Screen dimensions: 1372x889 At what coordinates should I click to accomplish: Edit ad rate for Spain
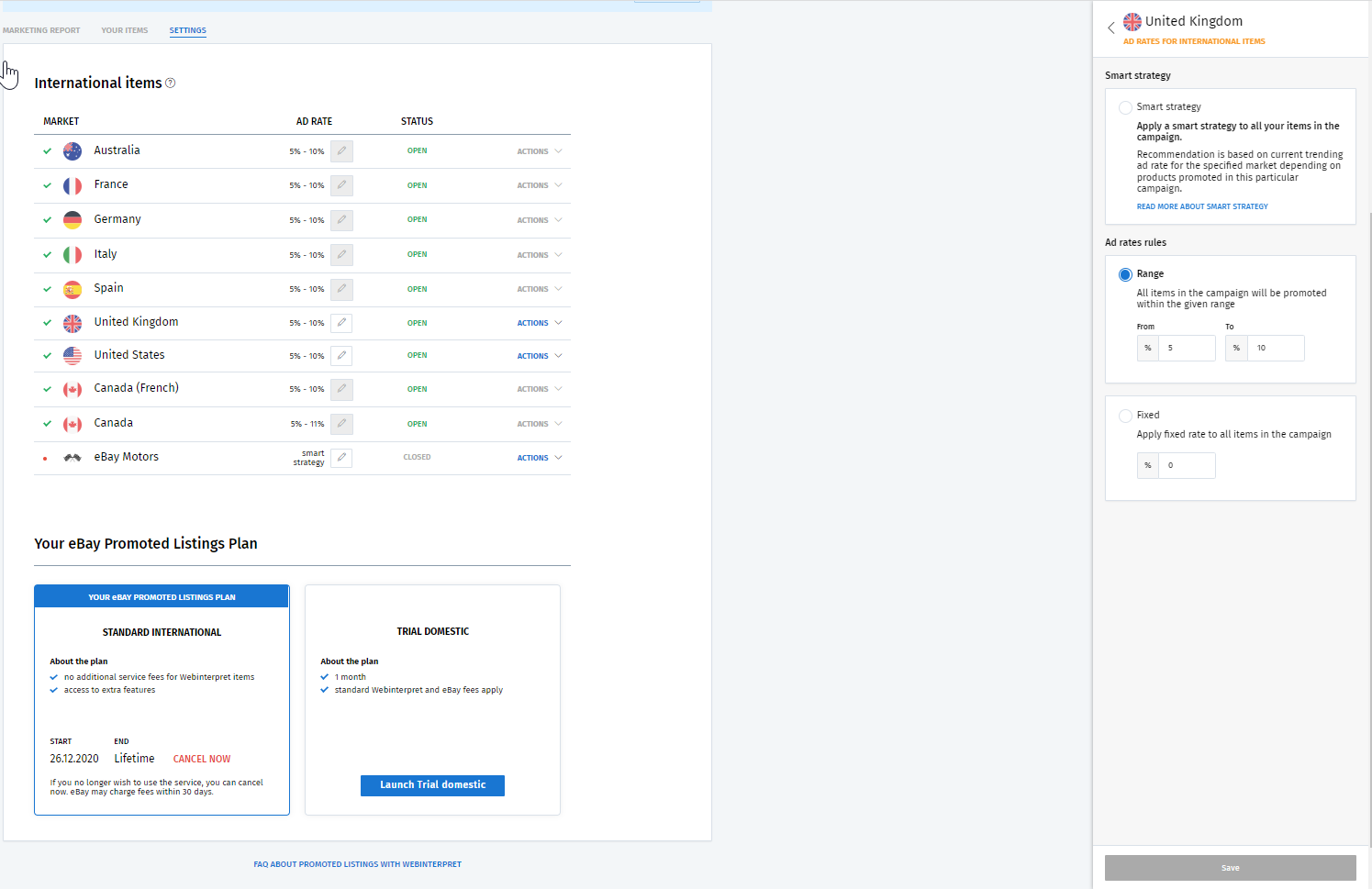341,289
